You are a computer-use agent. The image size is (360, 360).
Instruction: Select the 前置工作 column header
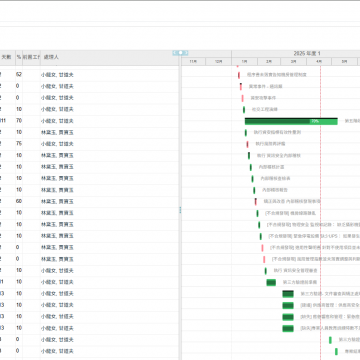point(31,57)
